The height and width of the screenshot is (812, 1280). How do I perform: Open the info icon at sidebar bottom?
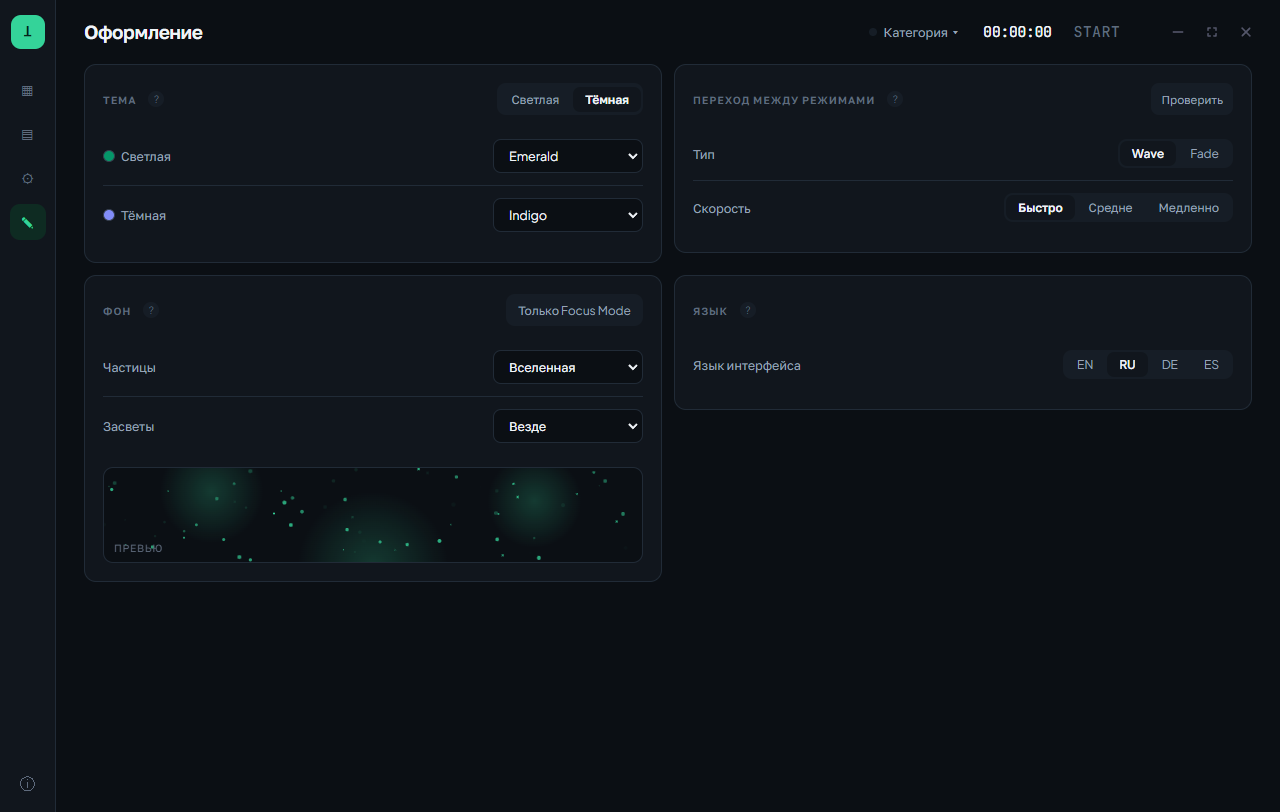tap(27, 784)
